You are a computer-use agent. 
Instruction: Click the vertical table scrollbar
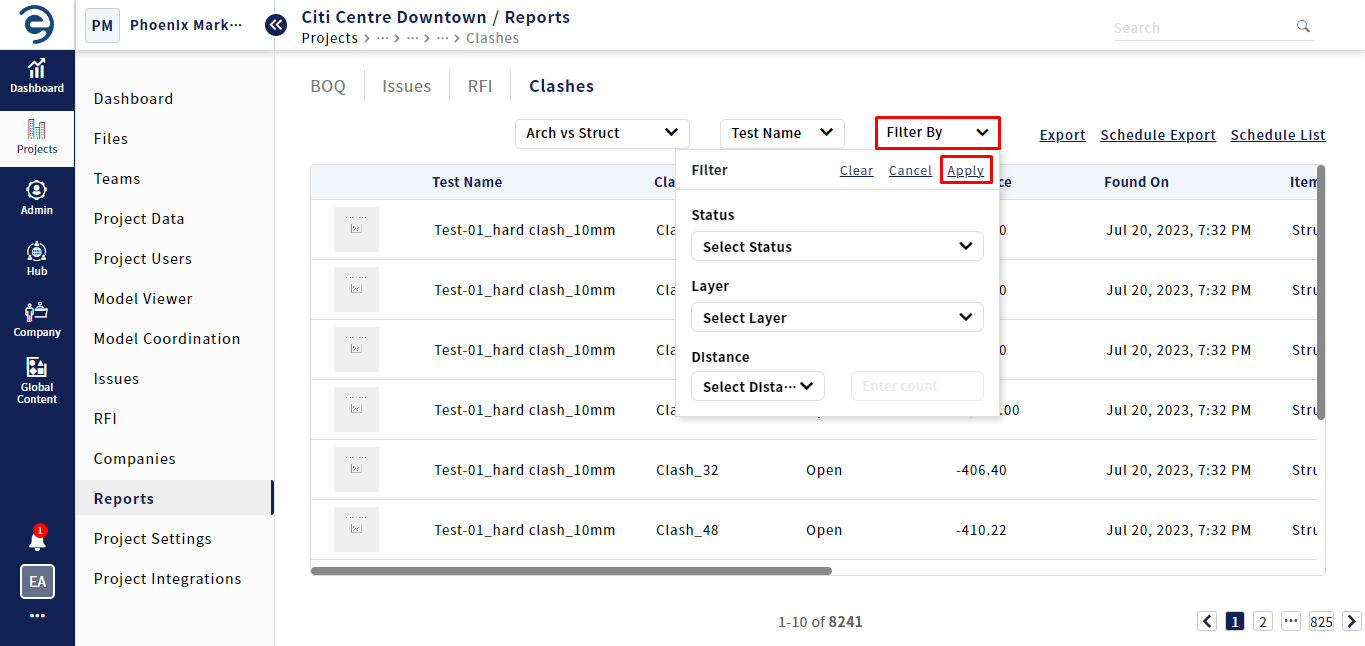tap(1321, 293)
